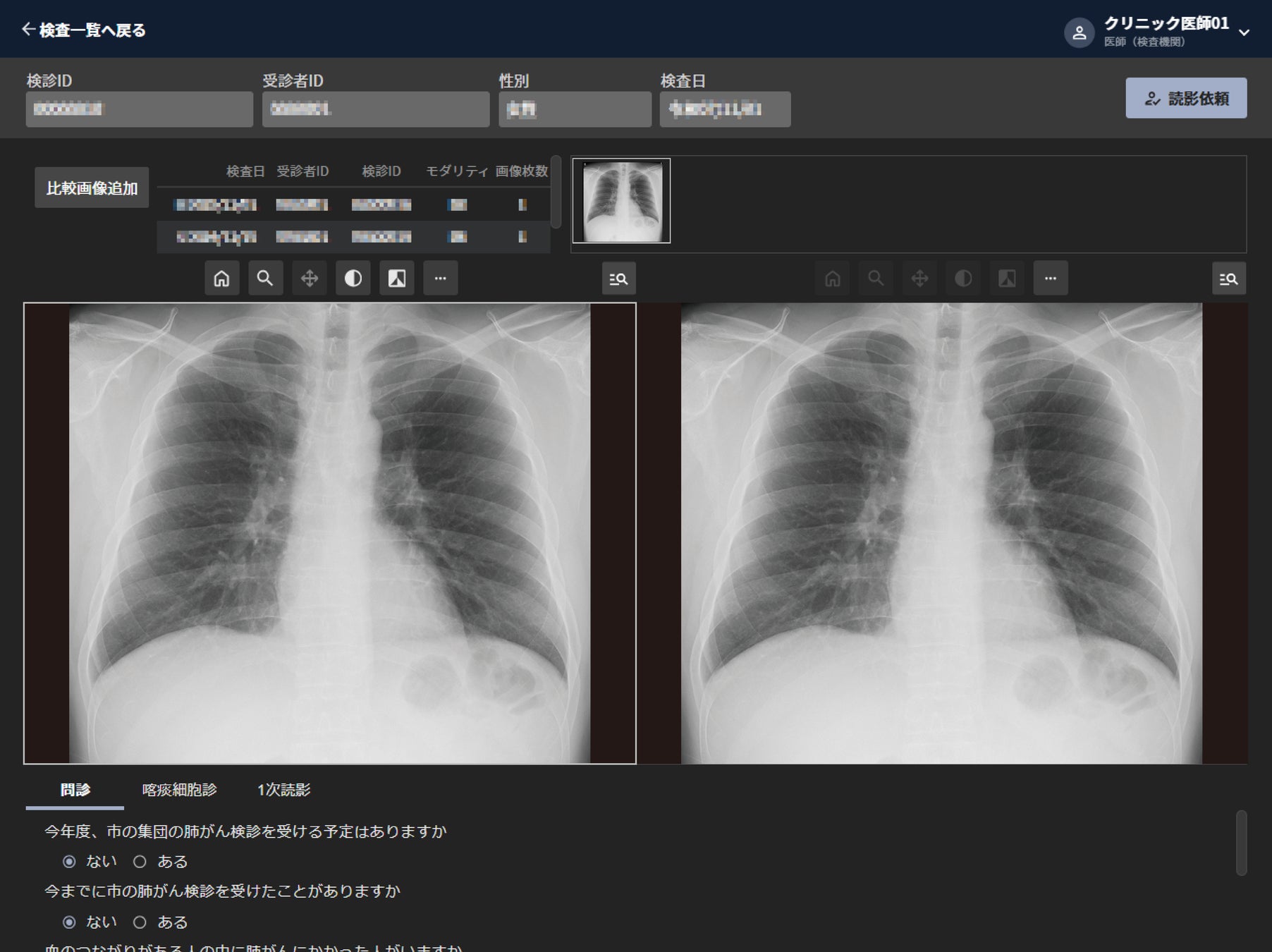Select the magnifier zoom tool in left toolbar

click(265, 279)
